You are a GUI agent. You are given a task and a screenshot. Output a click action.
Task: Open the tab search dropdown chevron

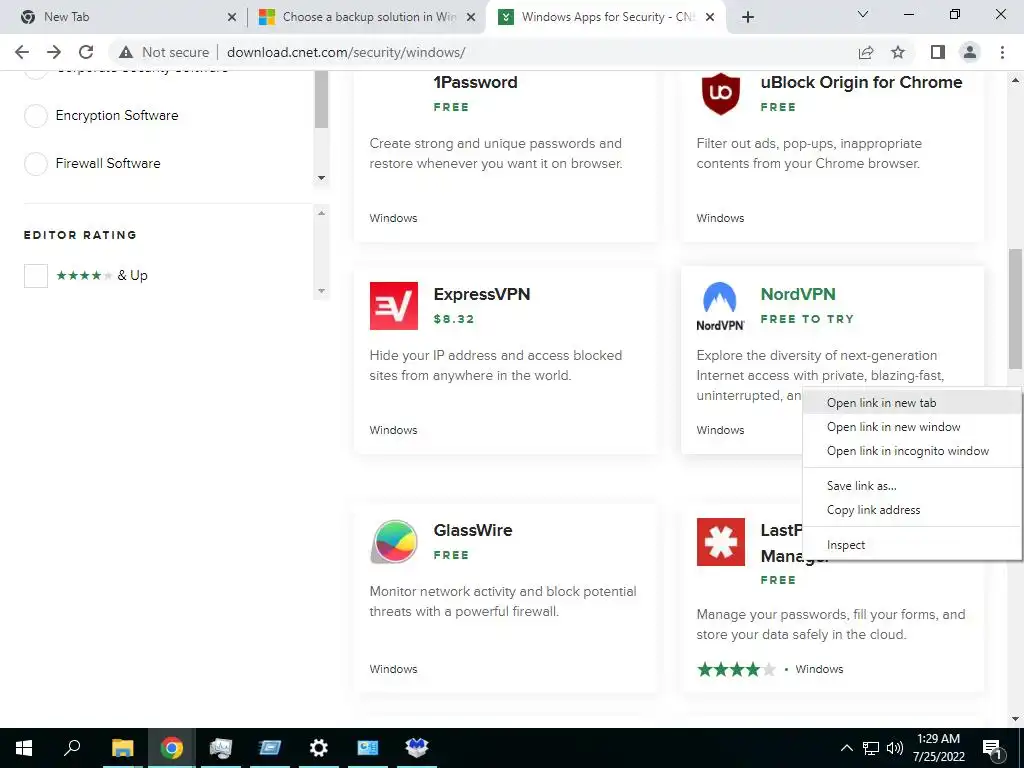[863, 14]
